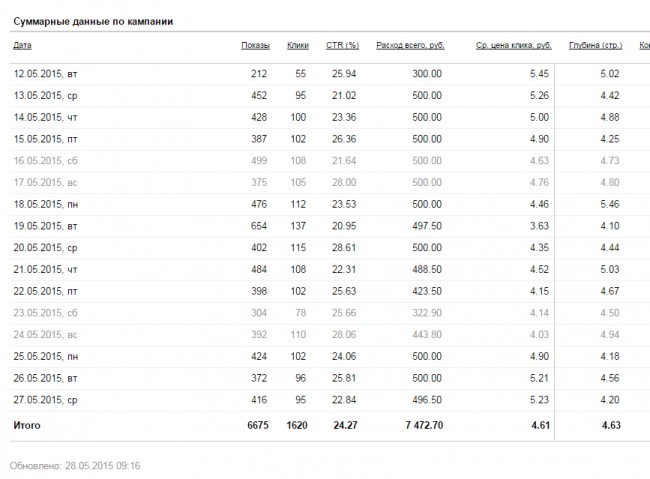Click the Суммарные данные по кампании heading
The image size is (650, 479).
93,22
